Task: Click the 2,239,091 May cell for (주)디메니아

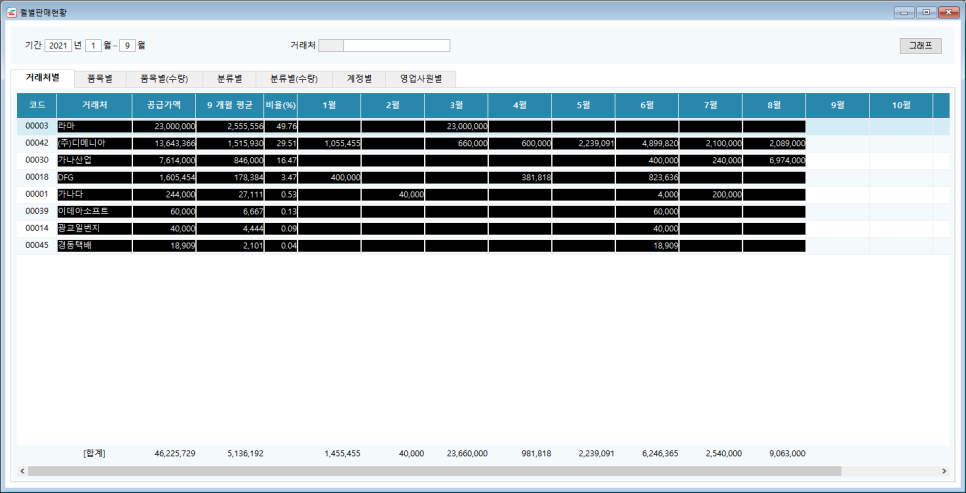Action: [583, 144]
